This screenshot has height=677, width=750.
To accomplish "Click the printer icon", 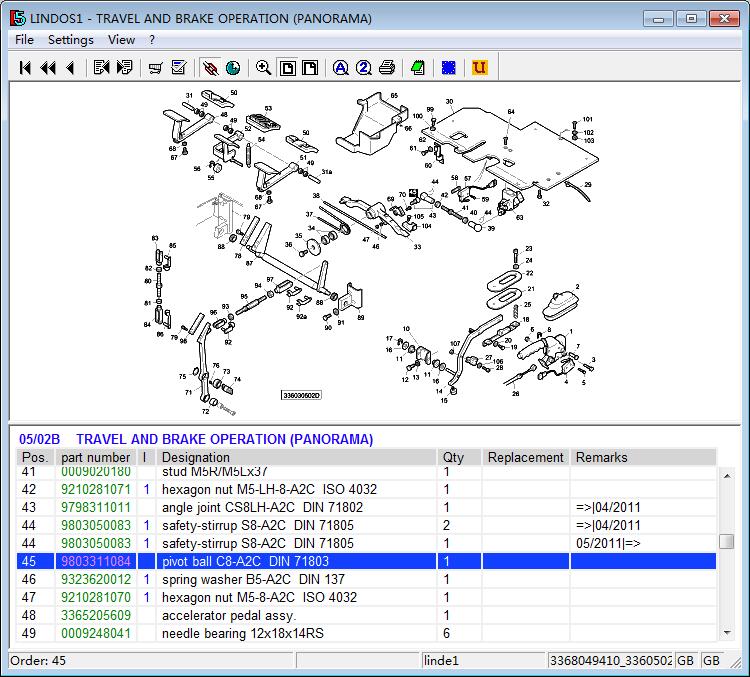I will [x=387, y=67].
